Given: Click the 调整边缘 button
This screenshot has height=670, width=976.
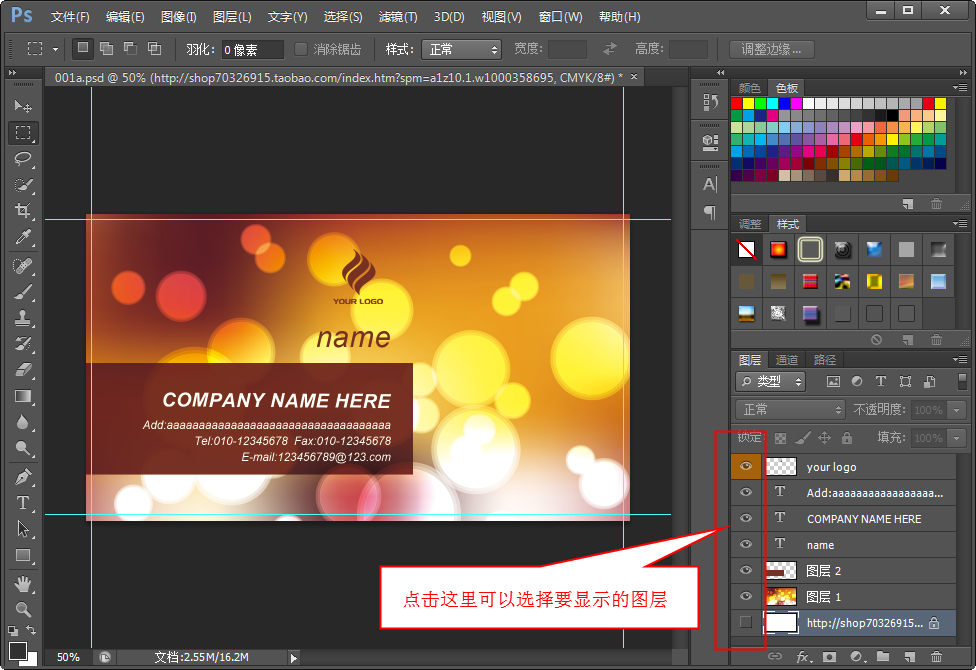Looking at the screenshot, I should [771, 49].
